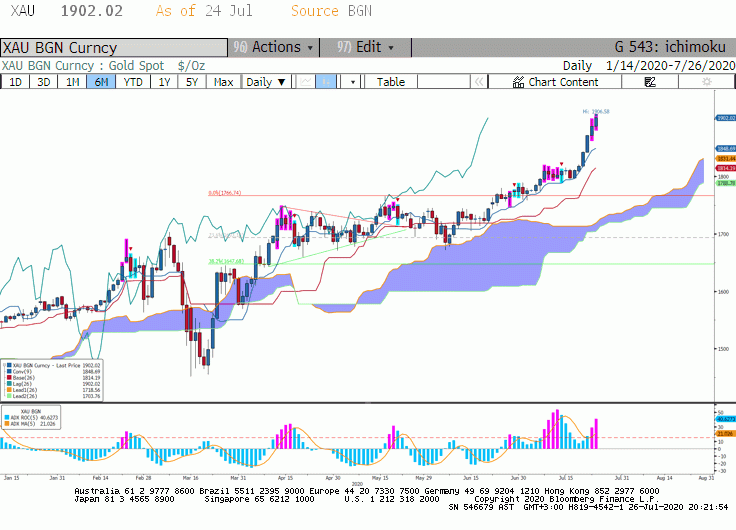This screenshot has width=736, height=530.
Task: Click the Lead1(26) orange legend swatch
Action: coord(9,390)
